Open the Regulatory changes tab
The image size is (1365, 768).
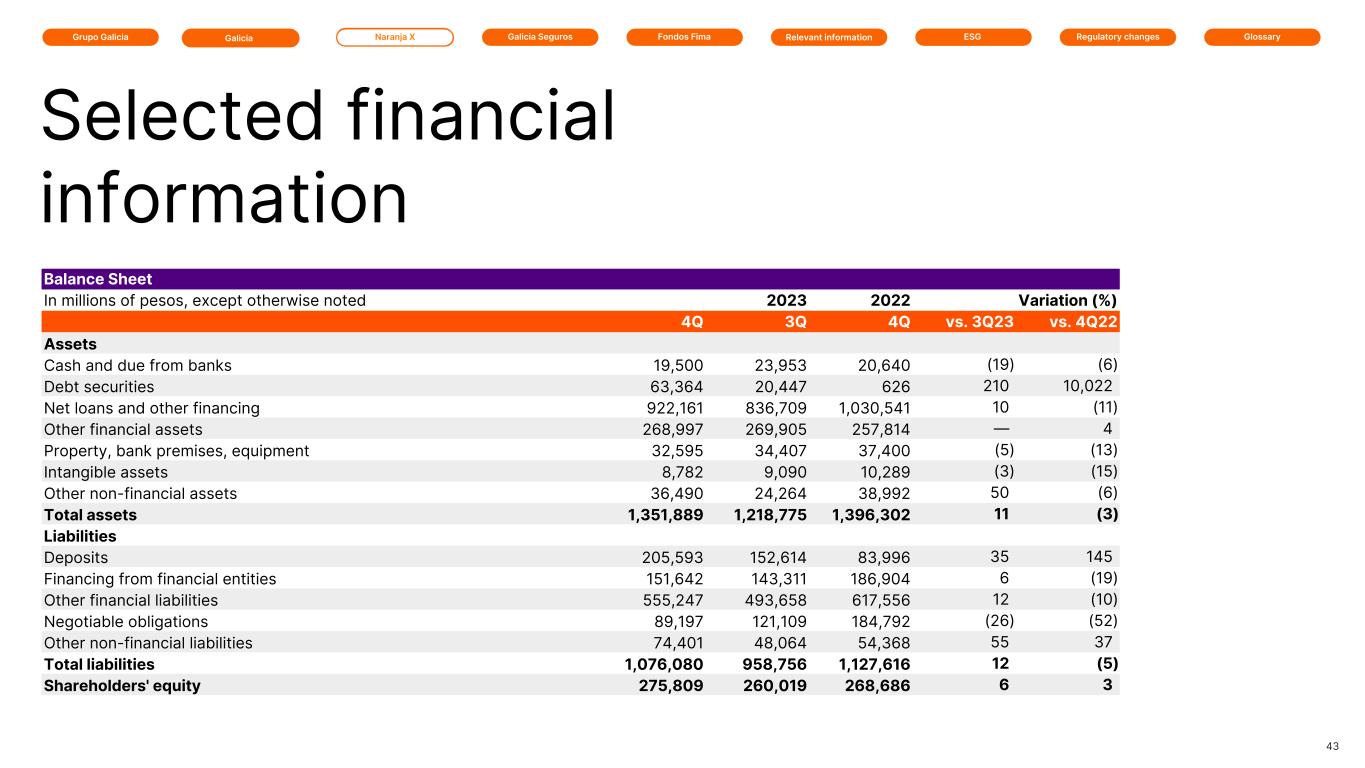click(x=1117, y=37)
